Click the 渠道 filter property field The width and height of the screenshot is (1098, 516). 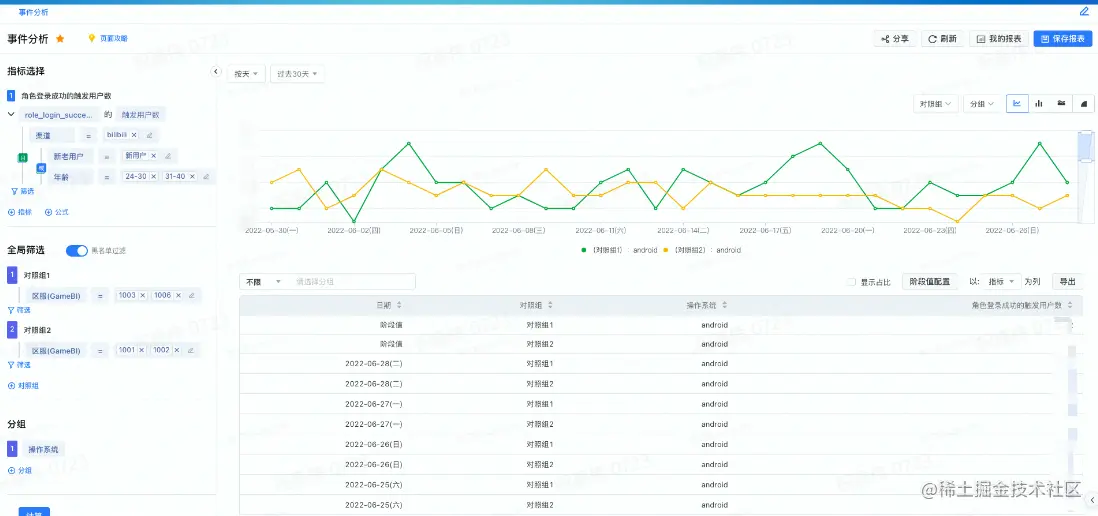(x=54, y=136)
